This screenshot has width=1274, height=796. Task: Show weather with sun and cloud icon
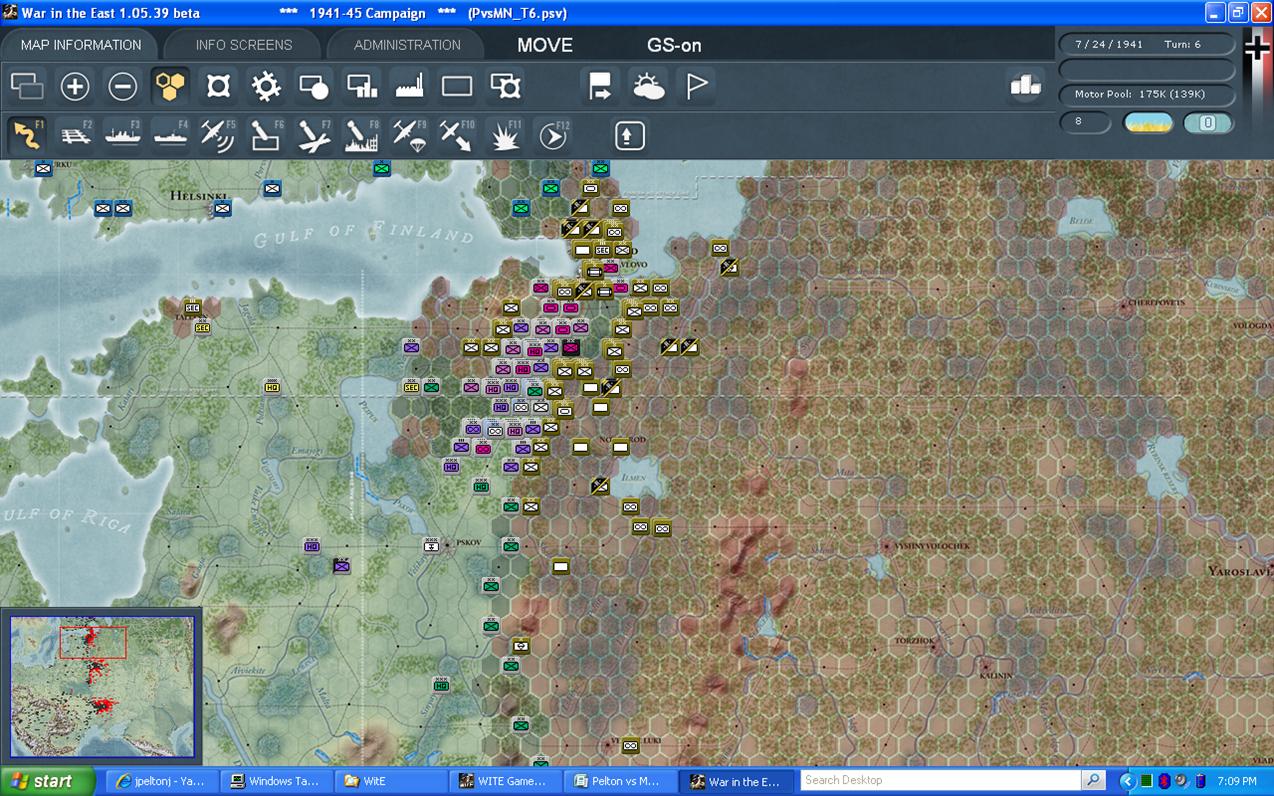648,87
